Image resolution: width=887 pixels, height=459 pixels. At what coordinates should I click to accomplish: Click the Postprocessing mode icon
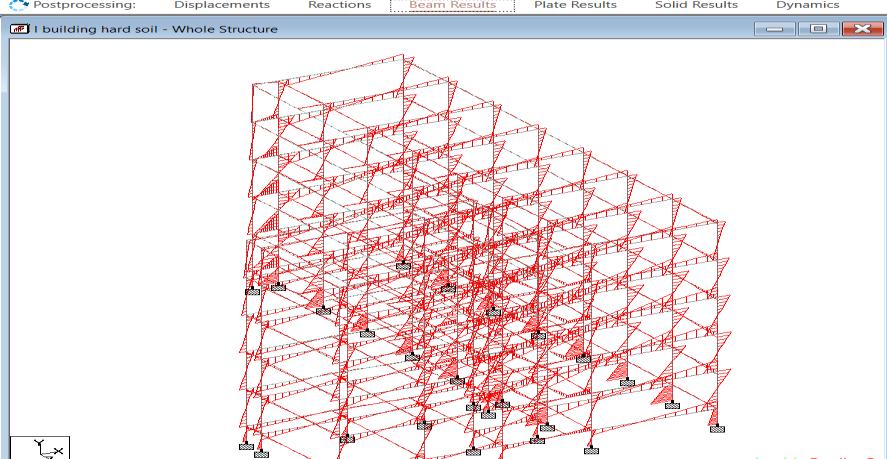19,5
